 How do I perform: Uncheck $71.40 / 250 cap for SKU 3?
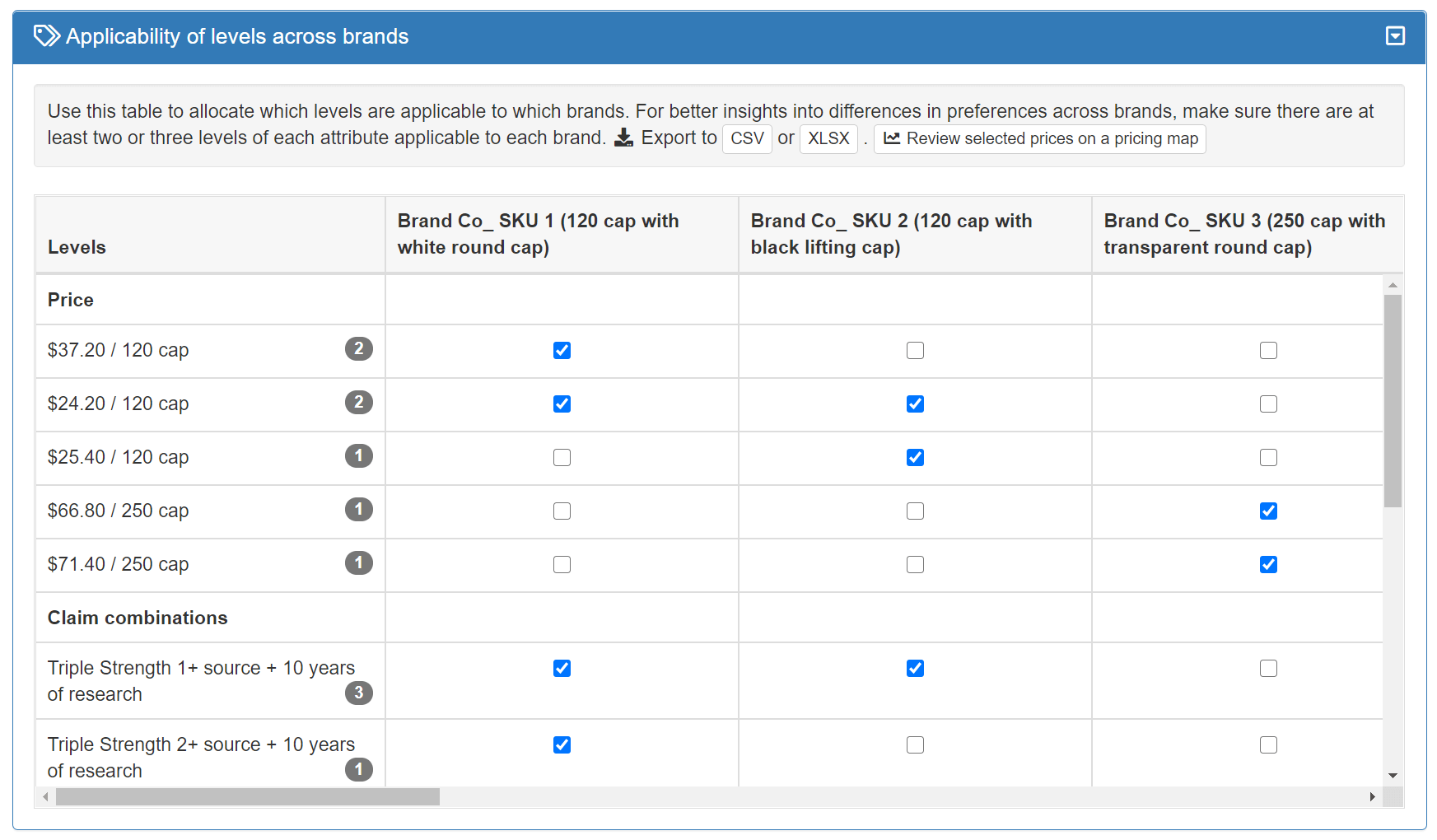pos(1268,564)
